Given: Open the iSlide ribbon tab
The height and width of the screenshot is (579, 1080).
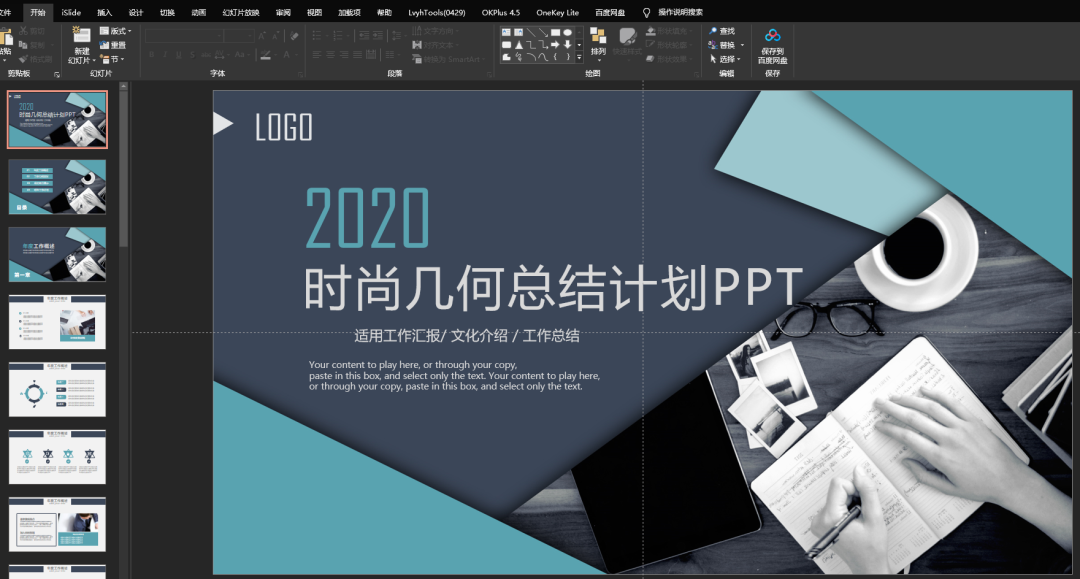Looking at the screenshot, I should pyautogui.click(x=71, y=12).
